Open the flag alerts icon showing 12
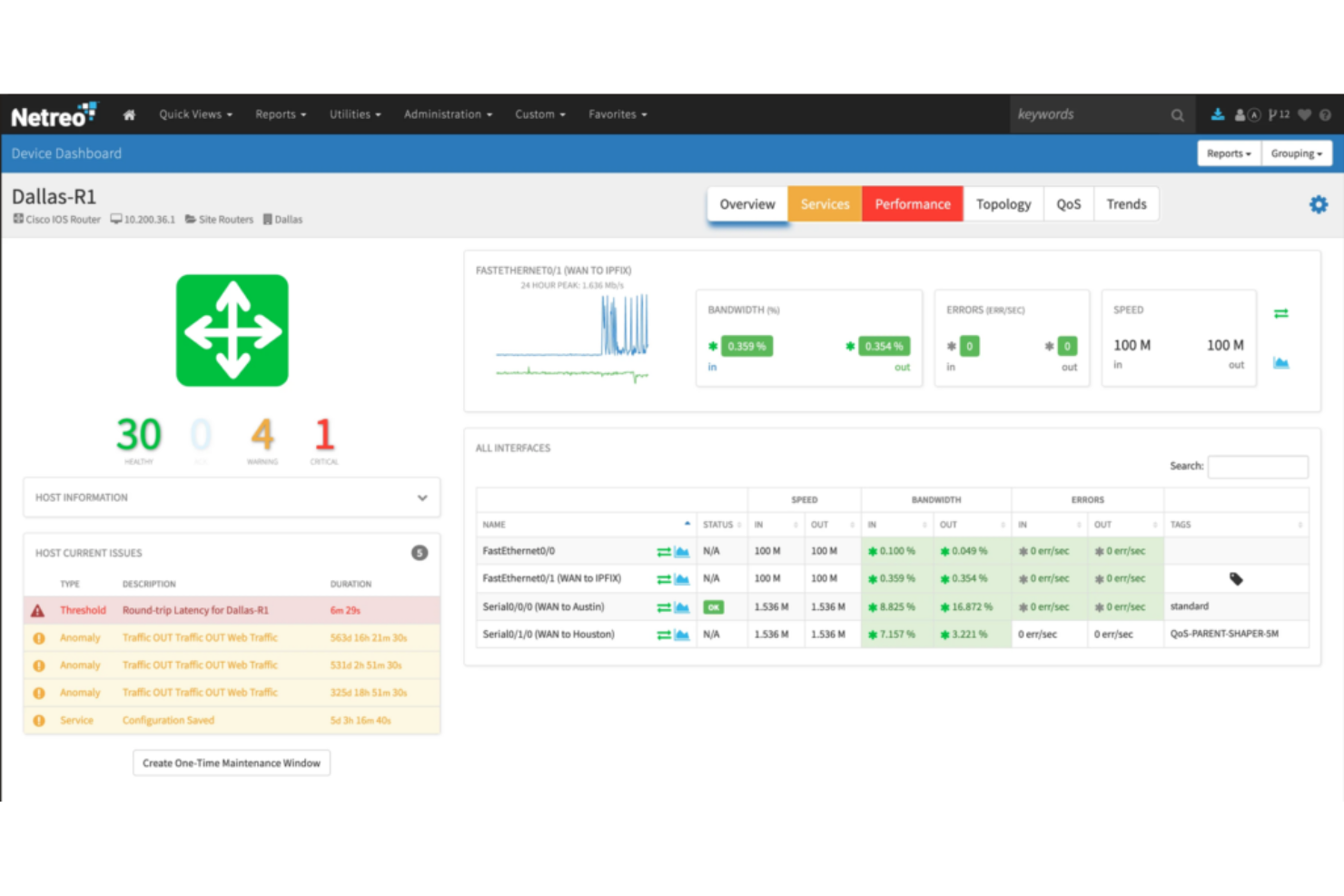1344x896 pixels. pos(1279,114)
